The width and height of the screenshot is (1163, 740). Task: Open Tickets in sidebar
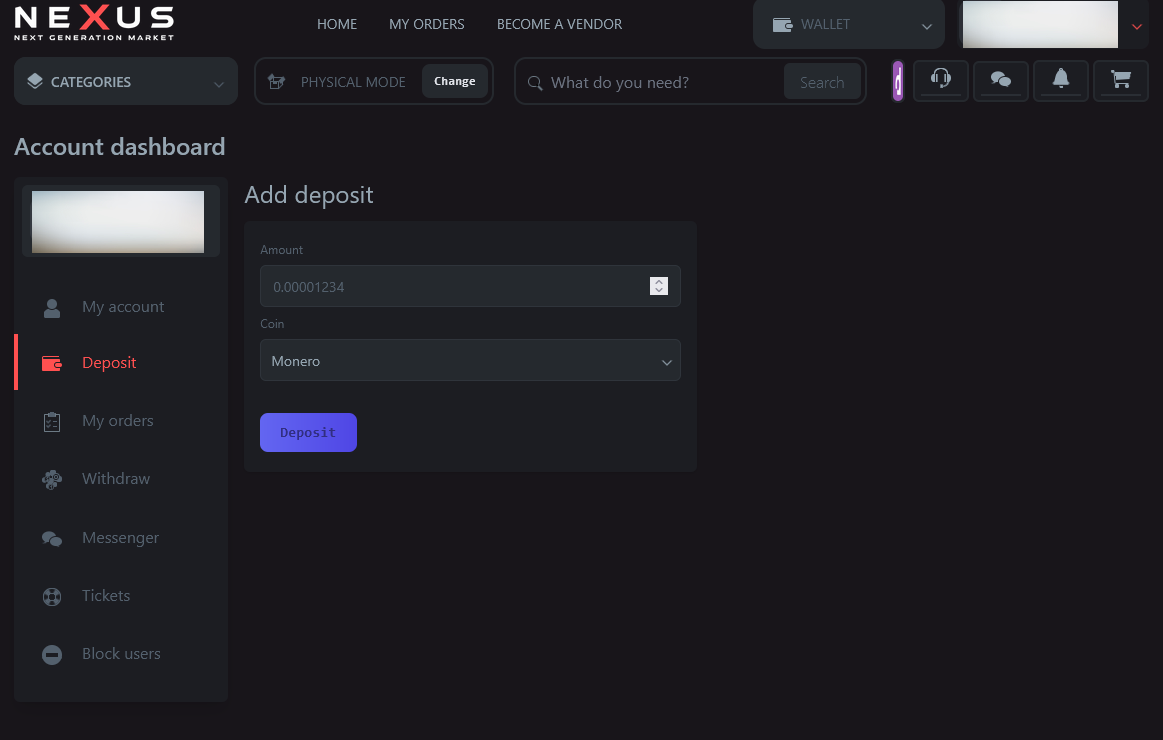click(106, 595)
